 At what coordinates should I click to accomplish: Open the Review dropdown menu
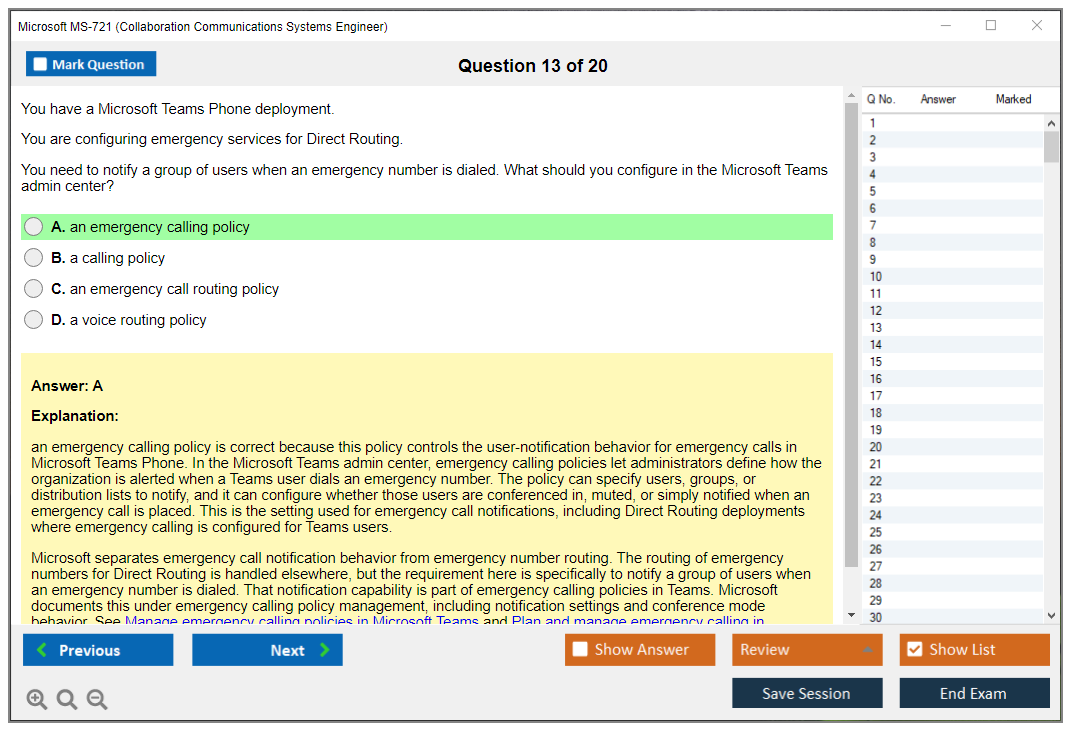(807, 649)
